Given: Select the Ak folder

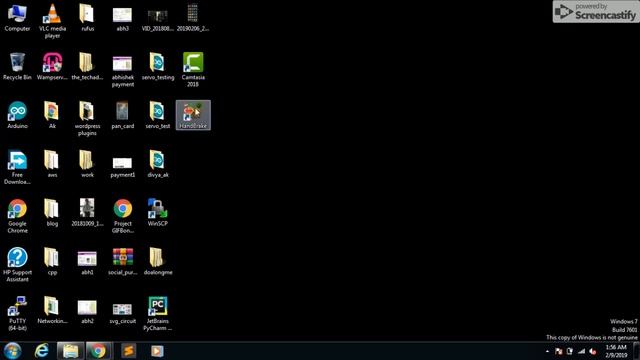Looking at the screenshot, I should [52, 115].
